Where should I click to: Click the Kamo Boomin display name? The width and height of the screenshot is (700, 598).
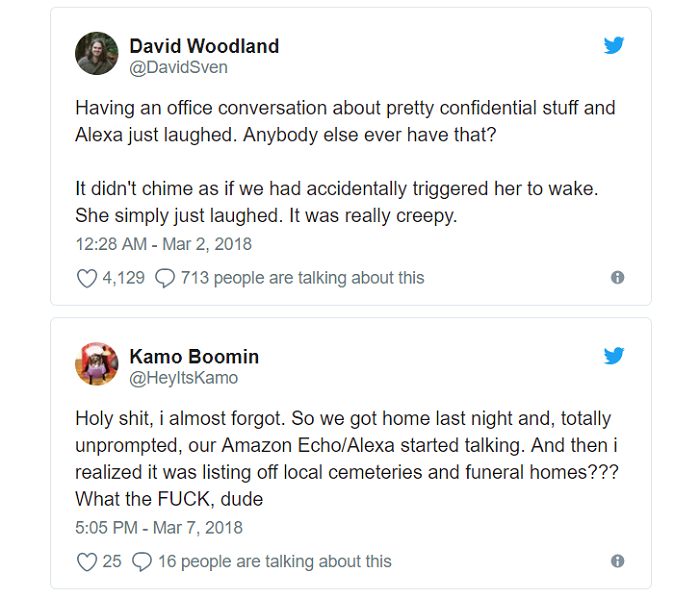click(x=196, y=357)
